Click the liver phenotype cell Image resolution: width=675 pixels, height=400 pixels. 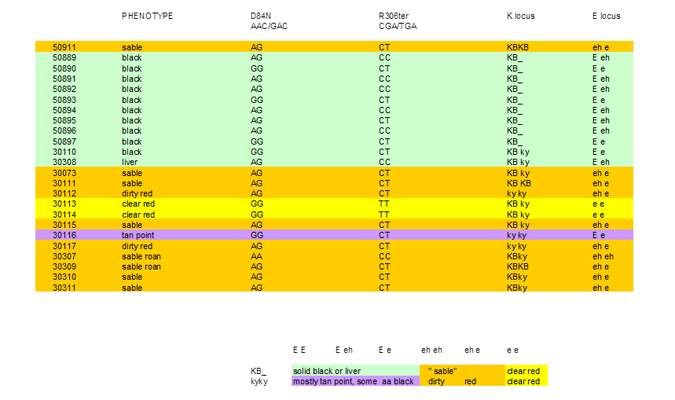[x=131, y=161]
